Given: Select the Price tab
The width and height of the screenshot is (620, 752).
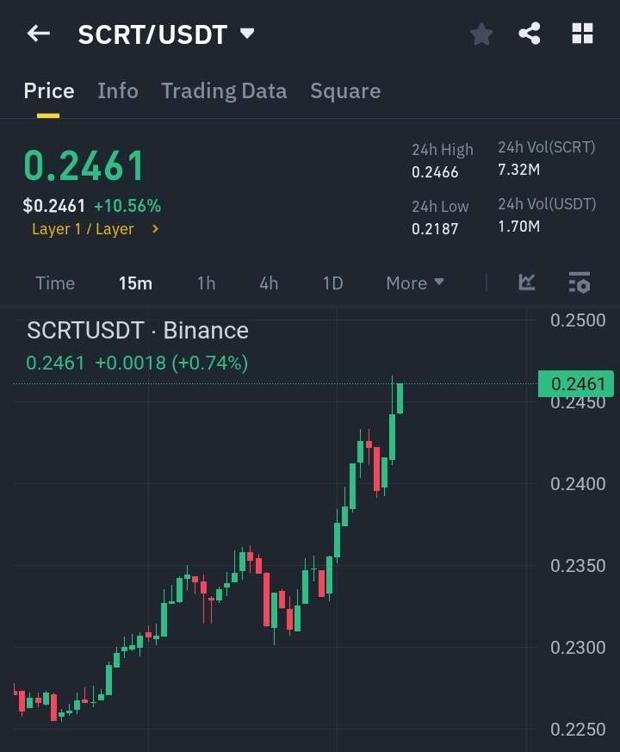Looking at the screenshot, I should tap(49, 91).
